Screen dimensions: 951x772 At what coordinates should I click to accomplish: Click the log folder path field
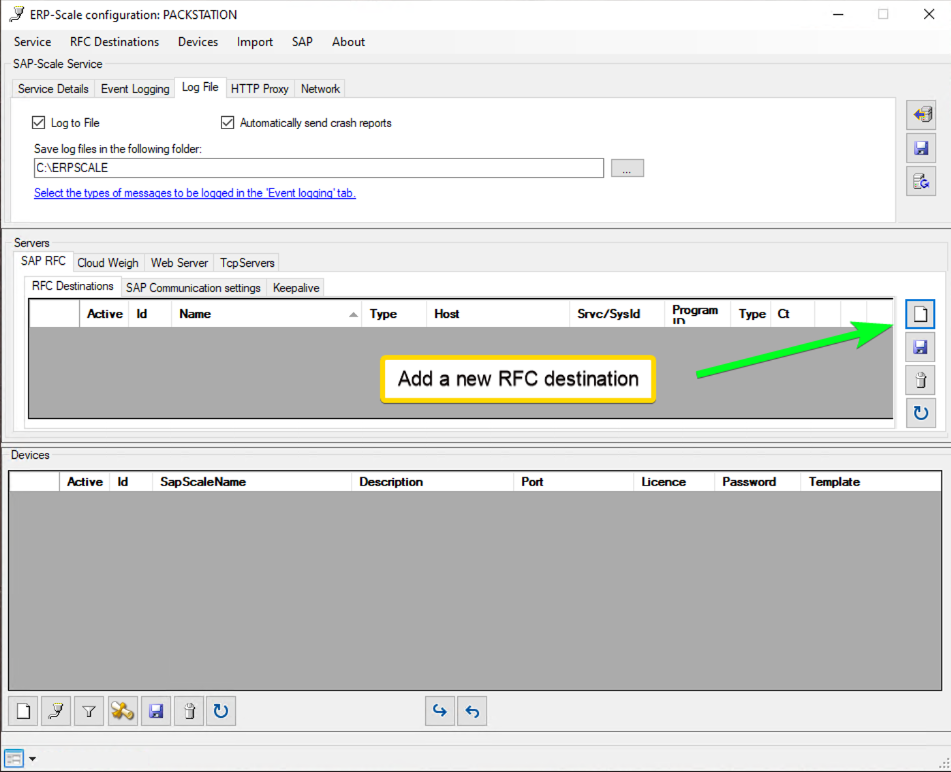click(318, 168)
